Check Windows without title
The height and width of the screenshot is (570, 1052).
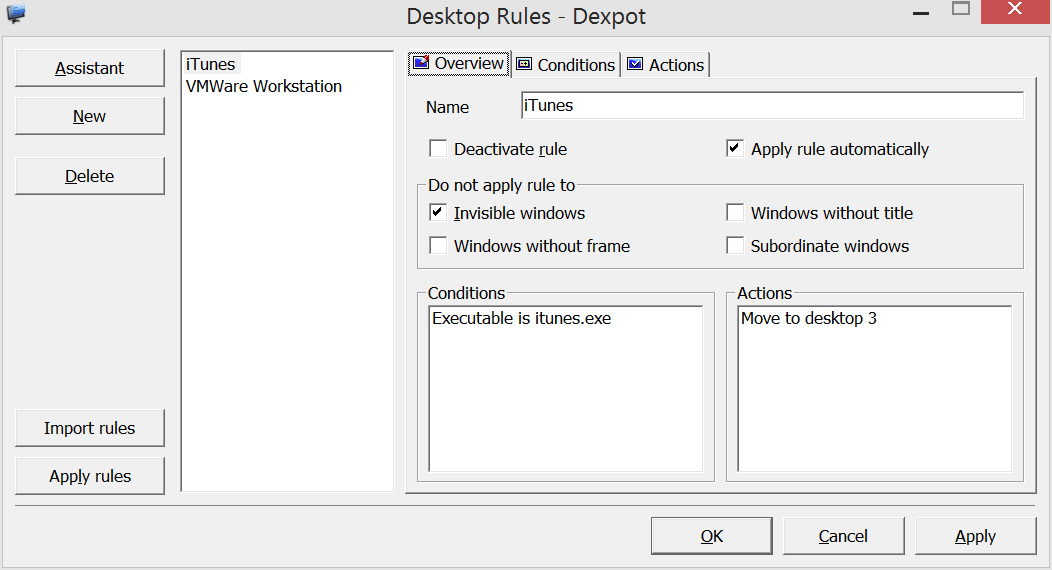tap(735, 213)
